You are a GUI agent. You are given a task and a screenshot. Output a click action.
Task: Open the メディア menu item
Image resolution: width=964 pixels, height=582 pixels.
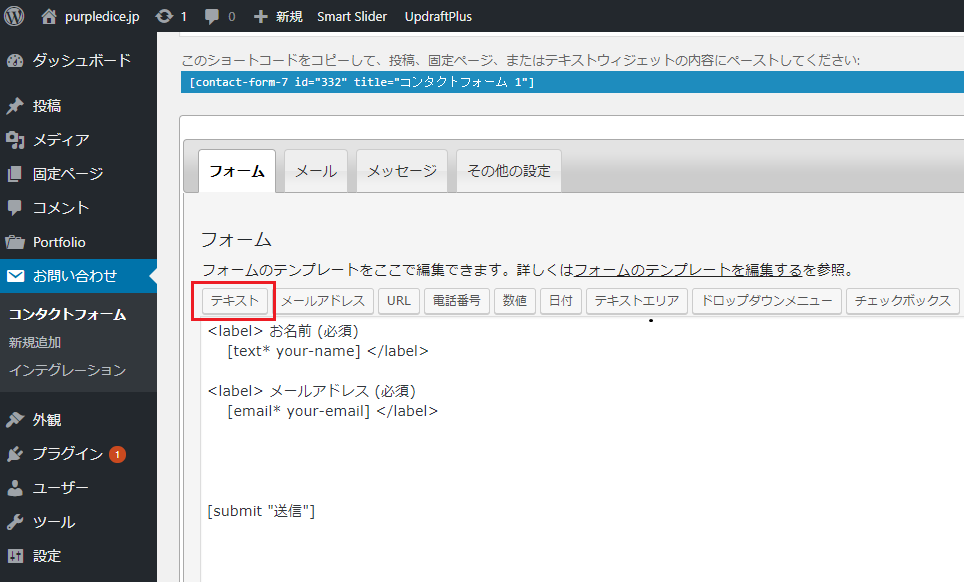(61, 140)
